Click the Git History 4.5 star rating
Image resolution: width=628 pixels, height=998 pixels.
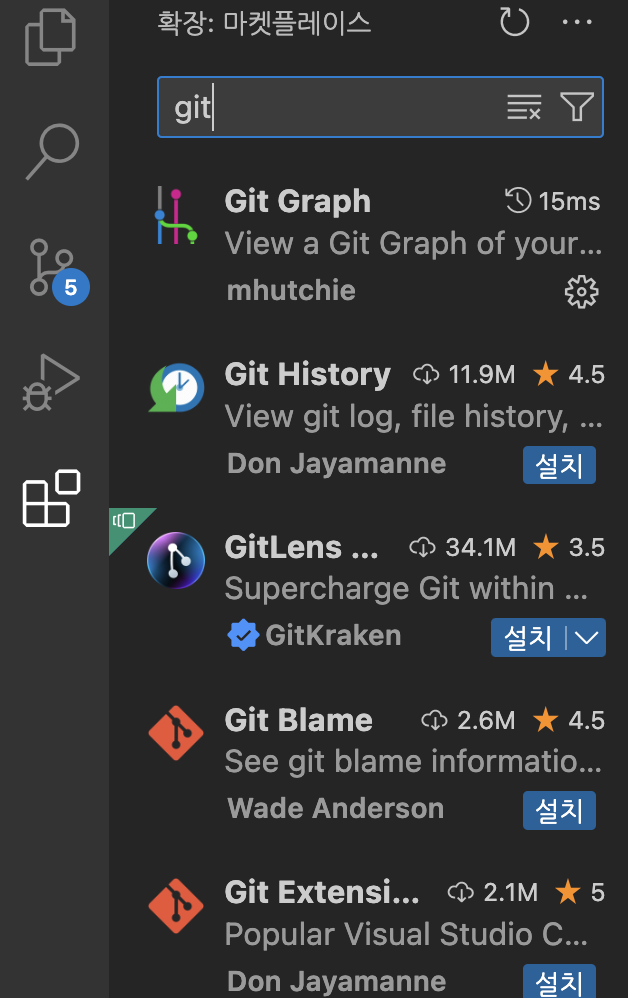click(x=568, y=374)
